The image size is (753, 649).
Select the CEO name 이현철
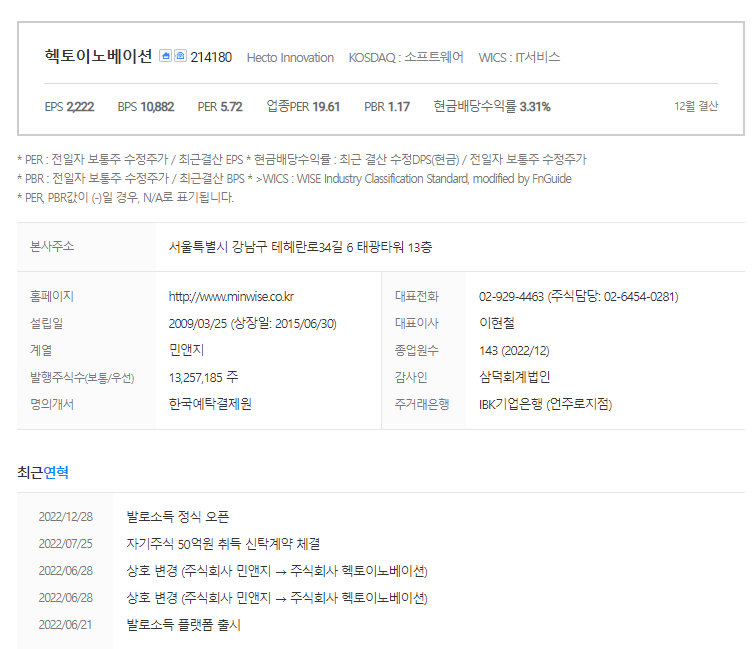[497, 323]
